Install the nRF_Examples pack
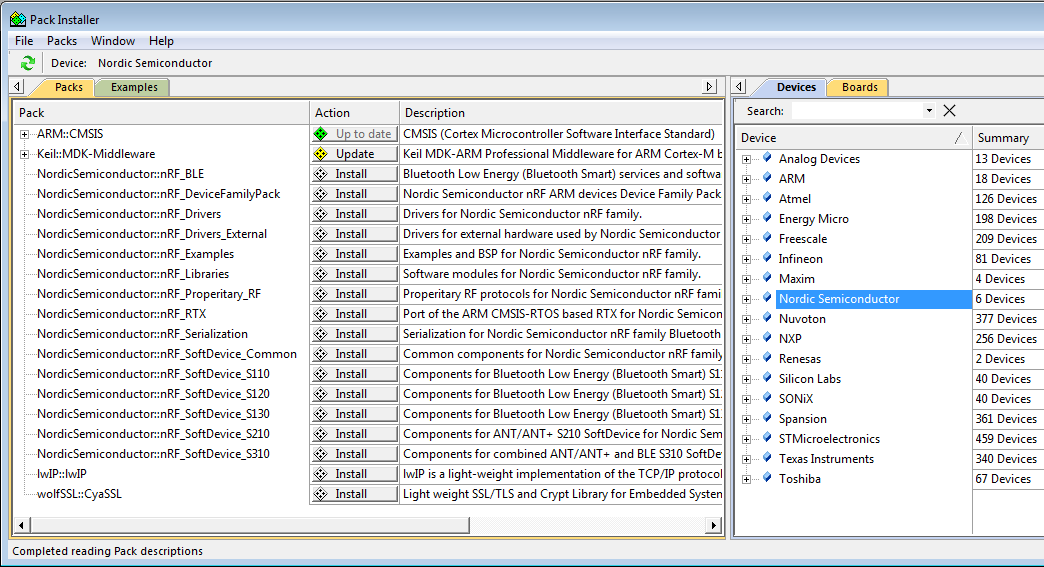This screenshot has width=1044, height=567. pos(354,254)
